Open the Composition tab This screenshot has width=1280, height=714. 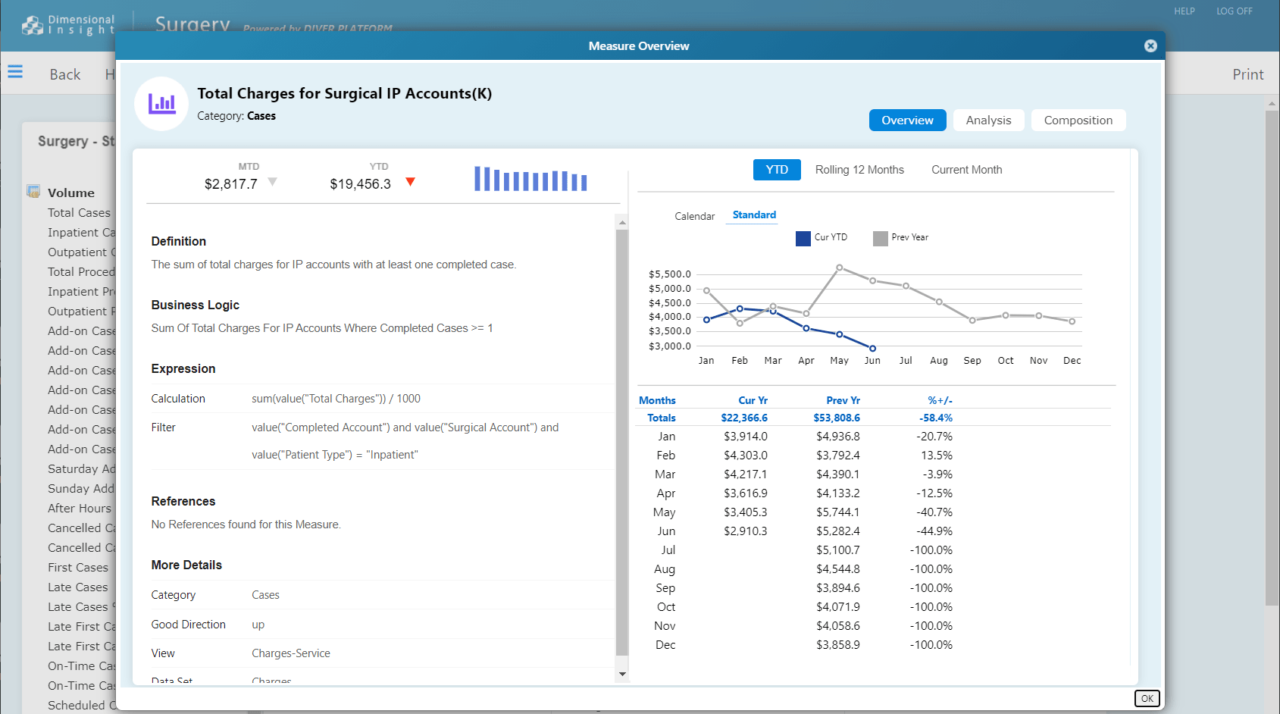click(x=1078, y=120)
